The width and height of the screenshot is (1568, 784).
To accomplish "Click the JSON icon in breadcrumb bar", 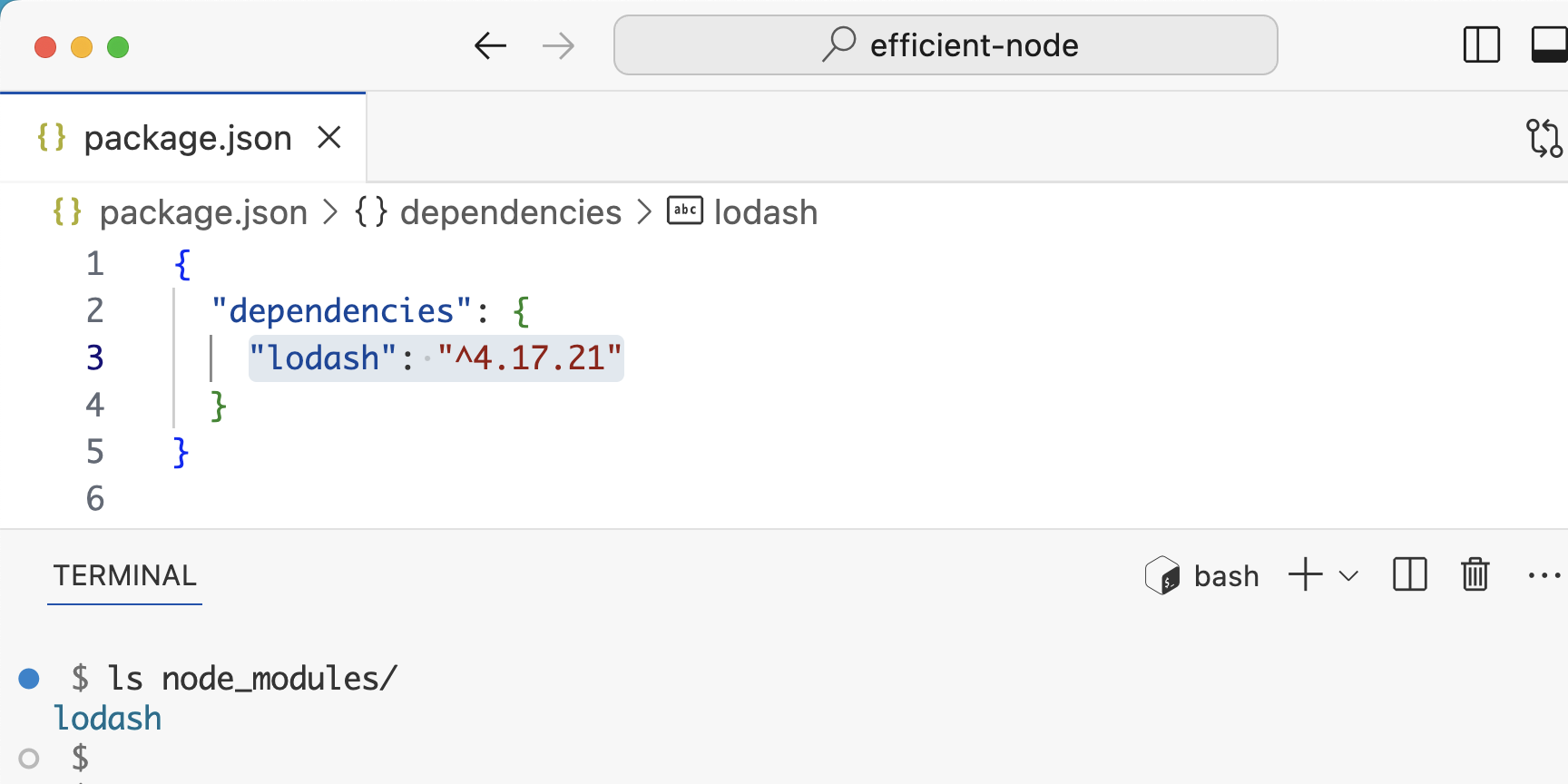I will 67,211.
